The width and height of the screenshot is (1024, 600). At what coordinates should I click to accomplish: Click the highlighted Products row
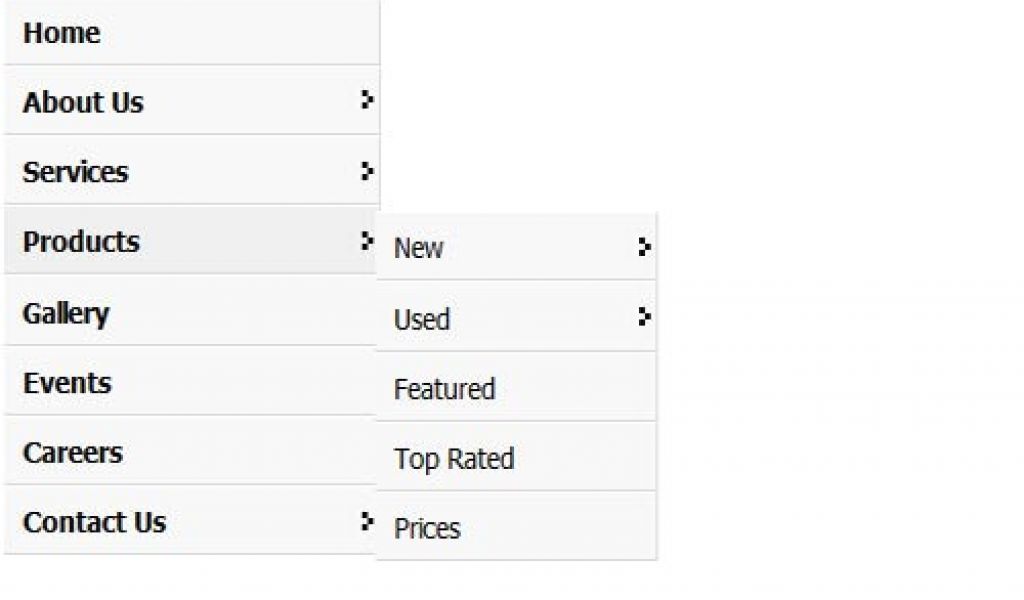180,242
